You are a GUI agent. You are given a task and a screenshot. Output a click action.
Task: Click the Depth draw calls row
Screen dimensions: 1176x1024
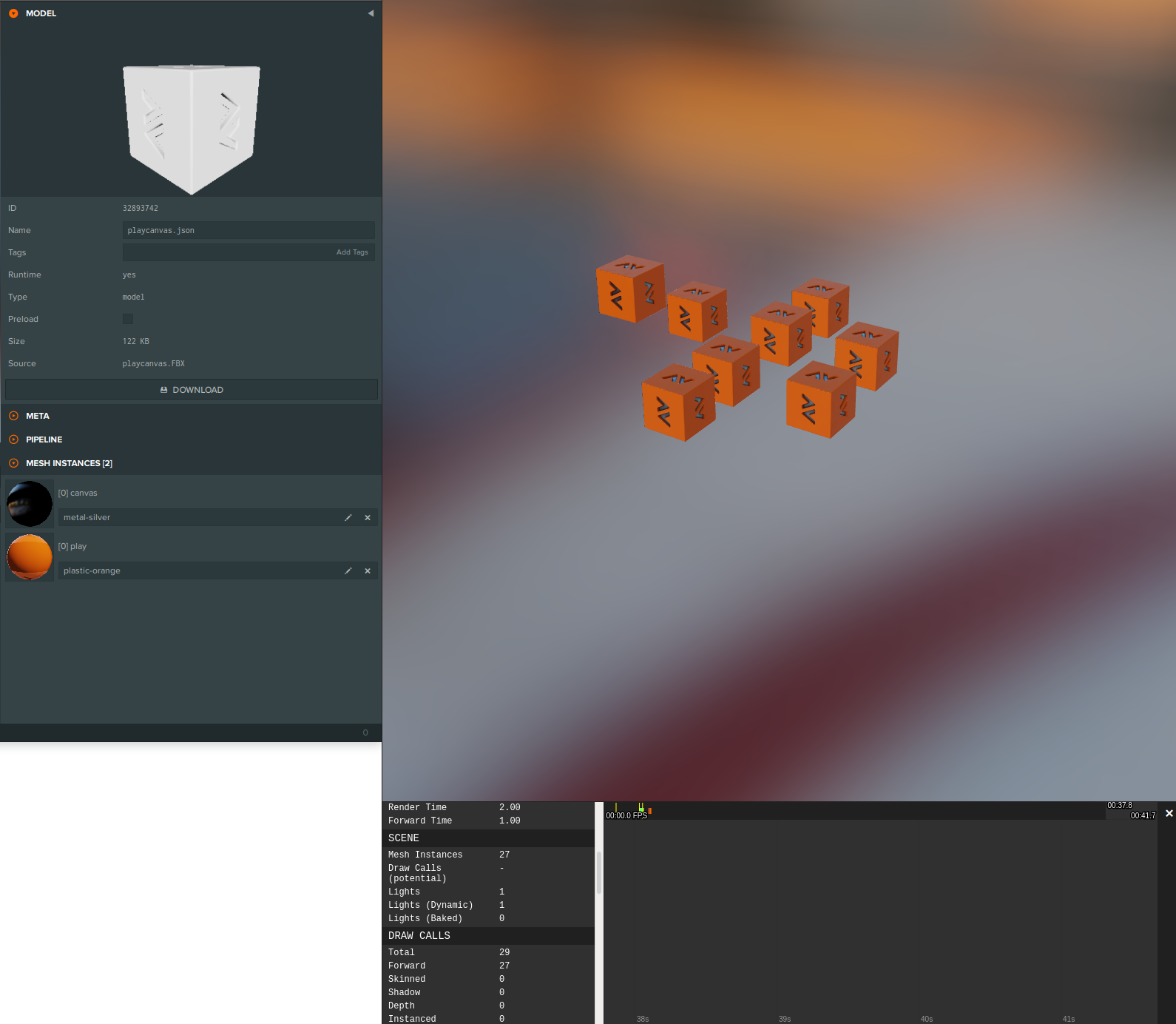[x=488, y=1006]
